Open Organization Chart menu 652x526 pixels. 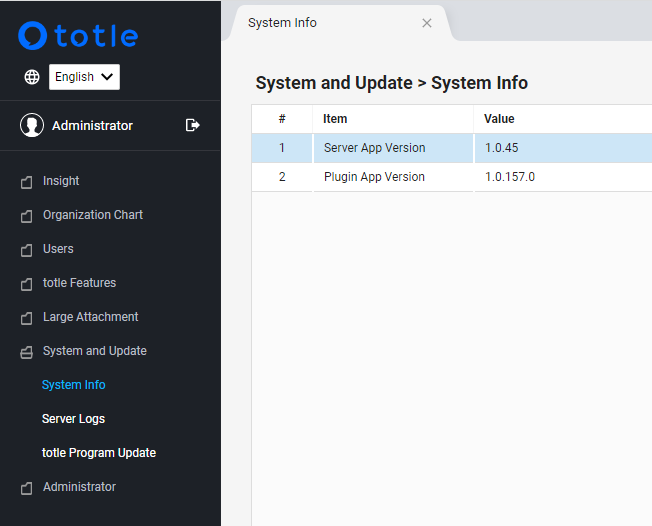coord(93,215)
